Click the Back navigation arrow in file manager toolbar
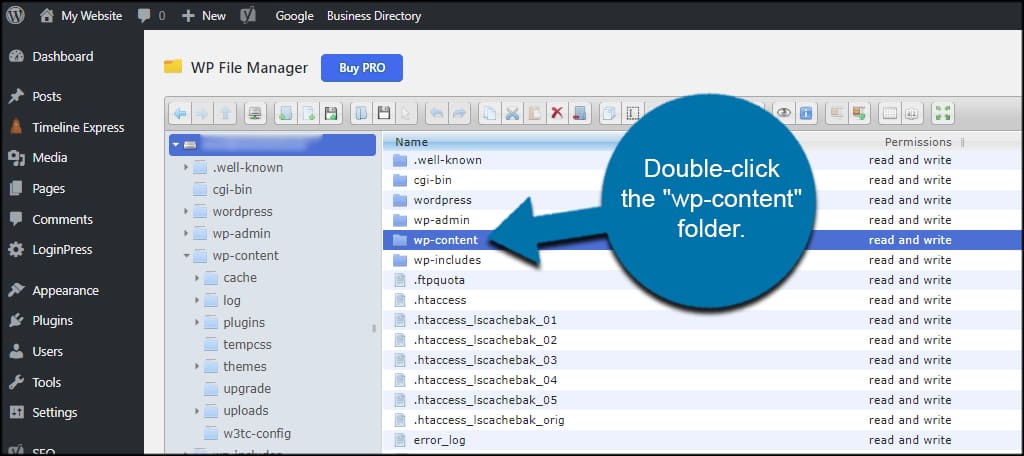This screenshot has height=456, width=1024. pyautogui.click(x=180, y=113)
